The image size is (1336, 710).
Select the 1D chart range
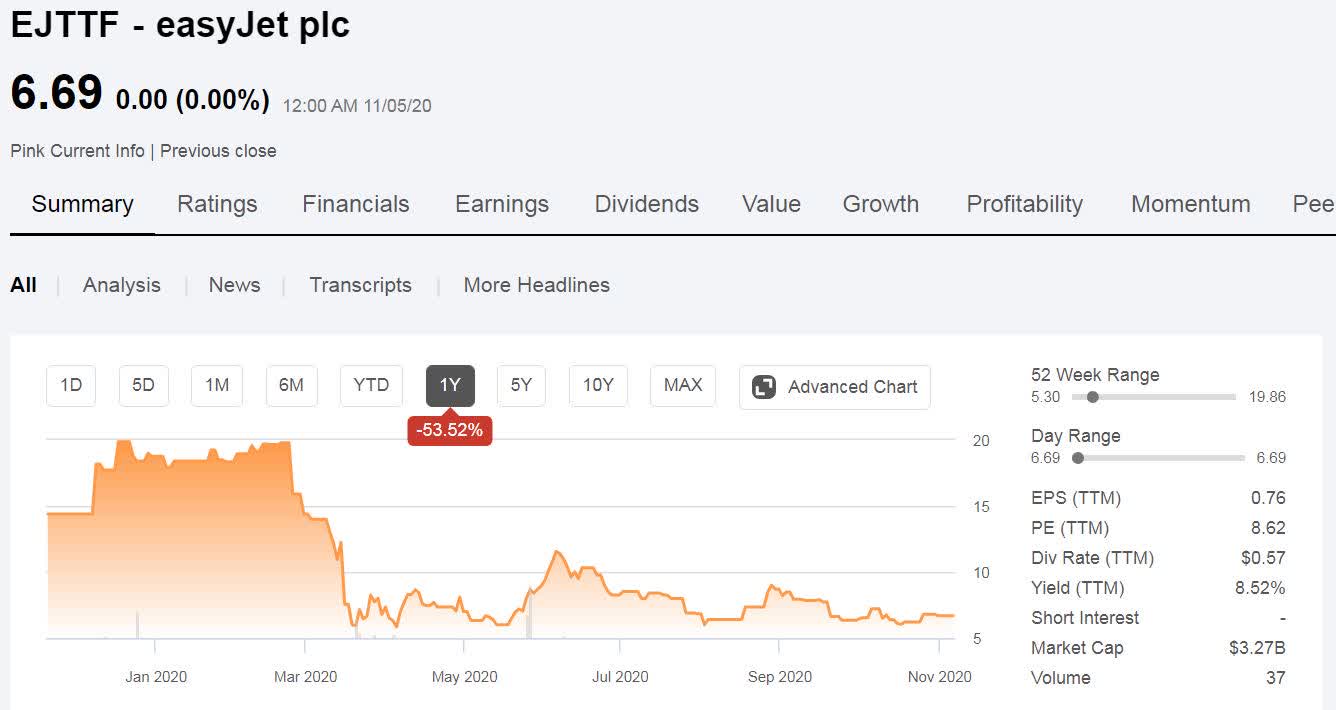click(x=71, y=386)
